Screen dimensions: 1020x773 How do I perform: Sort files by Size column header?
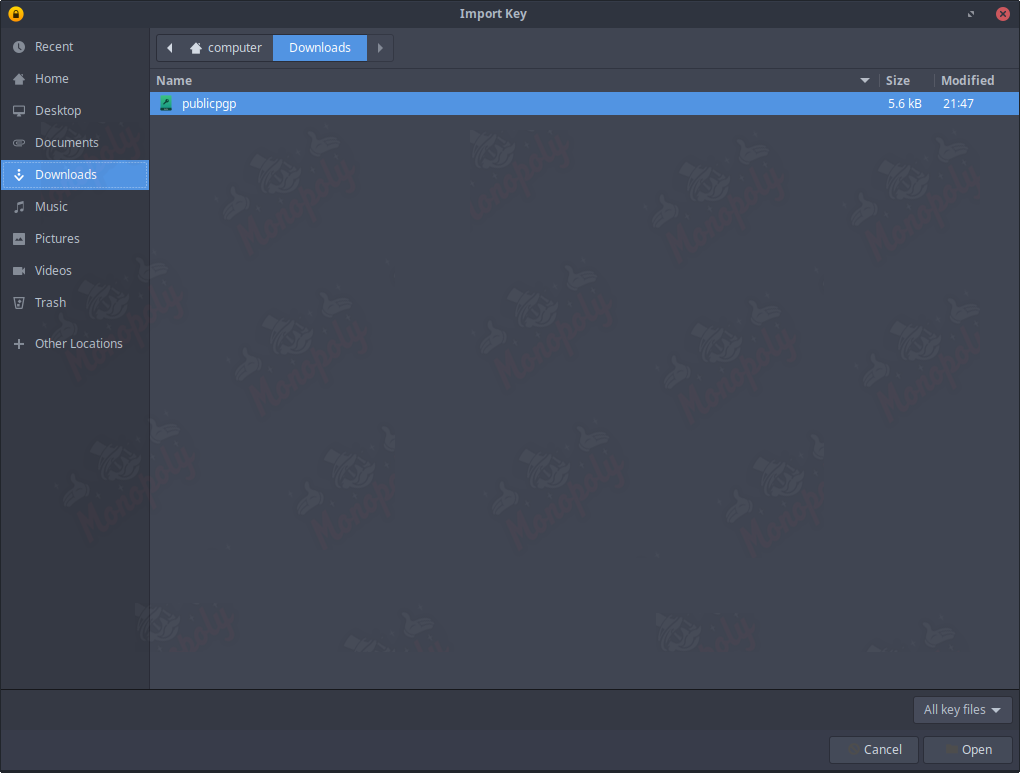(x=897, y=81)
